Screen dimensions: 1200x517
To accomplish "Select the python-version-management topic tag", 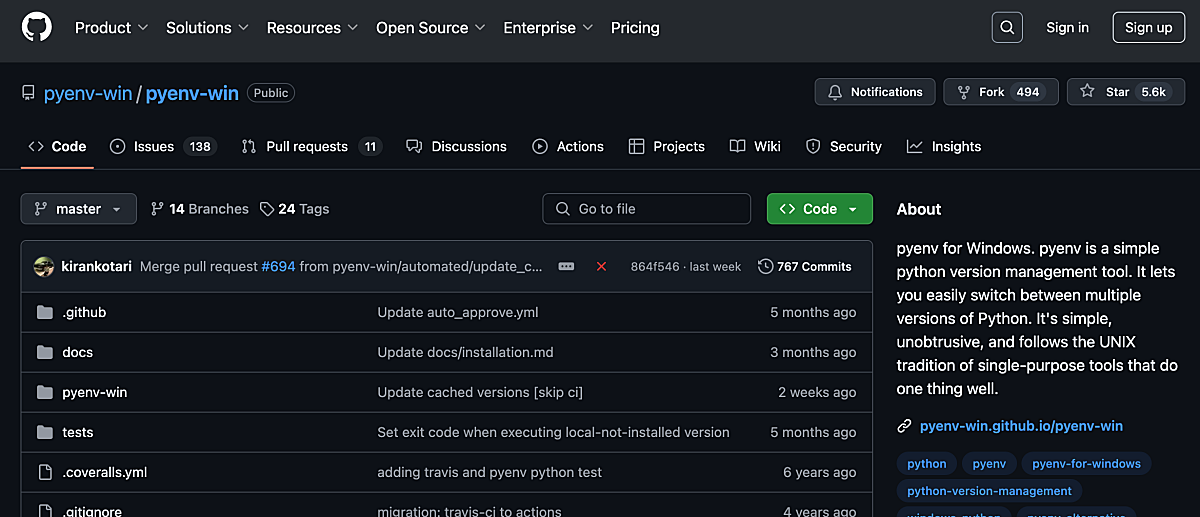I will click(x=989, y=491).
